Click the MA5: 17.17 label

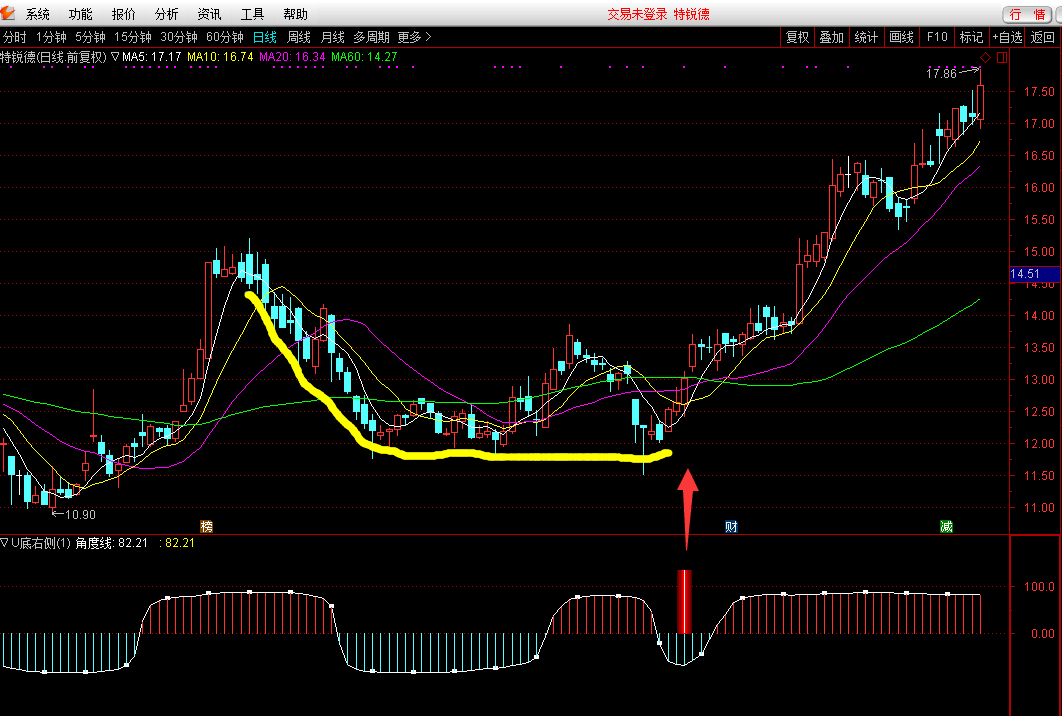point(152,57)
